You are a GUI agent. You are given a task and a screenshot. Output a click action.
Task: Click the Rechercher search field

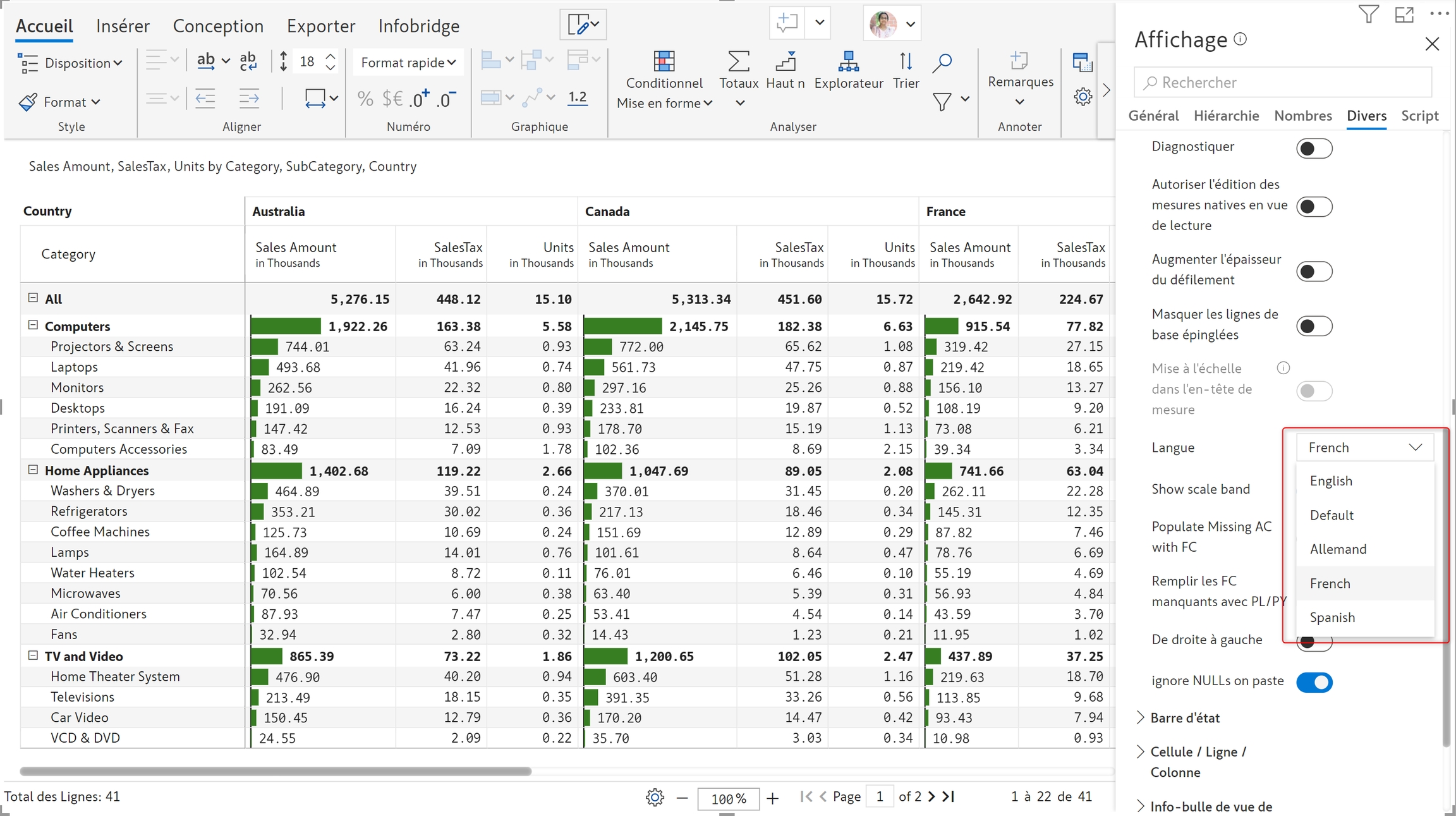pyautogui.click(x=1283, y=82)
